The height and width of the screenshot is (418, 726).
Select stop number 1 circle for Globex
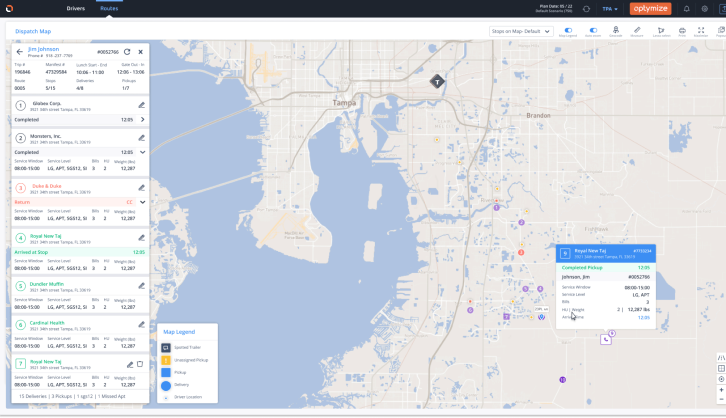[x=20, y=106]
